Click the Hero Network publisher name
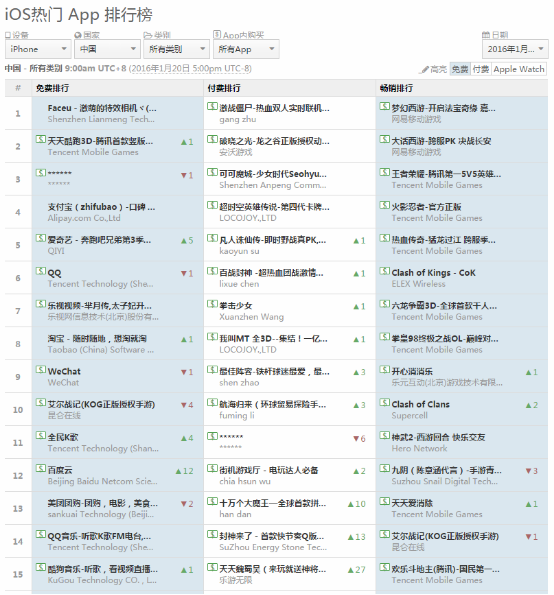This screenshot has width=554, height=595. [419, 449]
